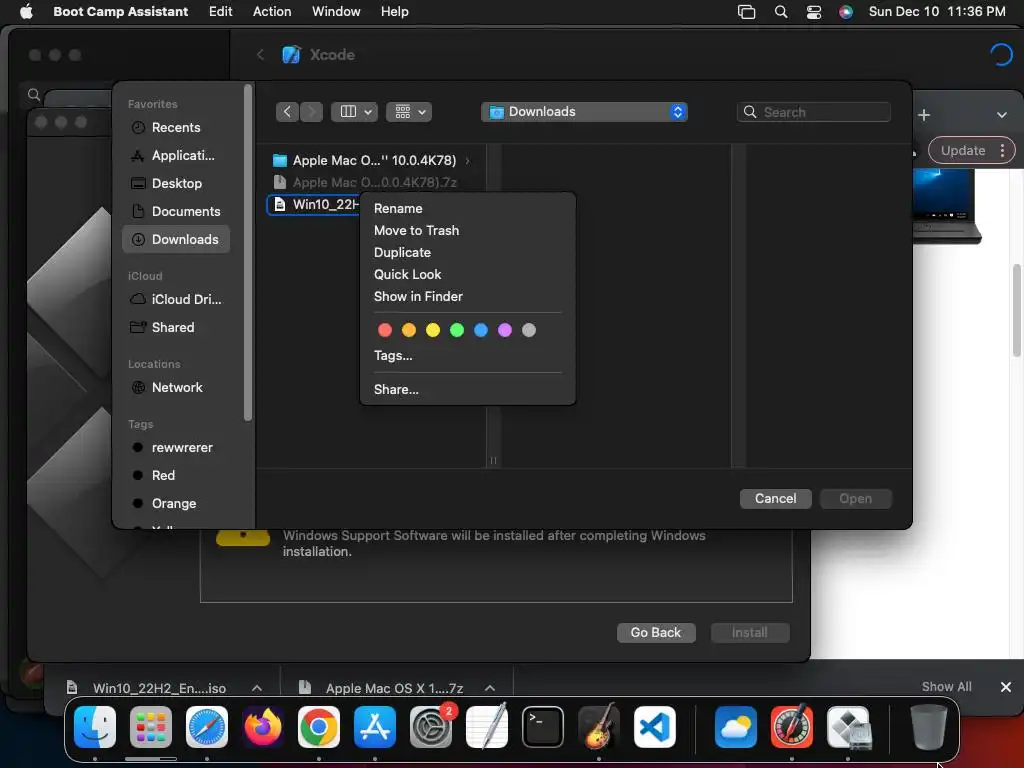Click Go Back in Boot Camp Assistant

[656, 633]
